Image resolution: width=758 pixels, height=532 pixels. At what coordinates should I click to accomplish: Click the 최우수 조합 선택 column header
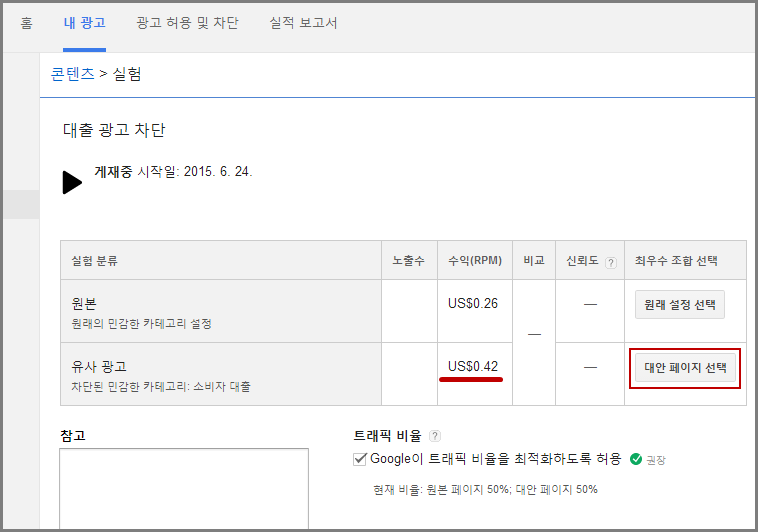pos(676,261)
